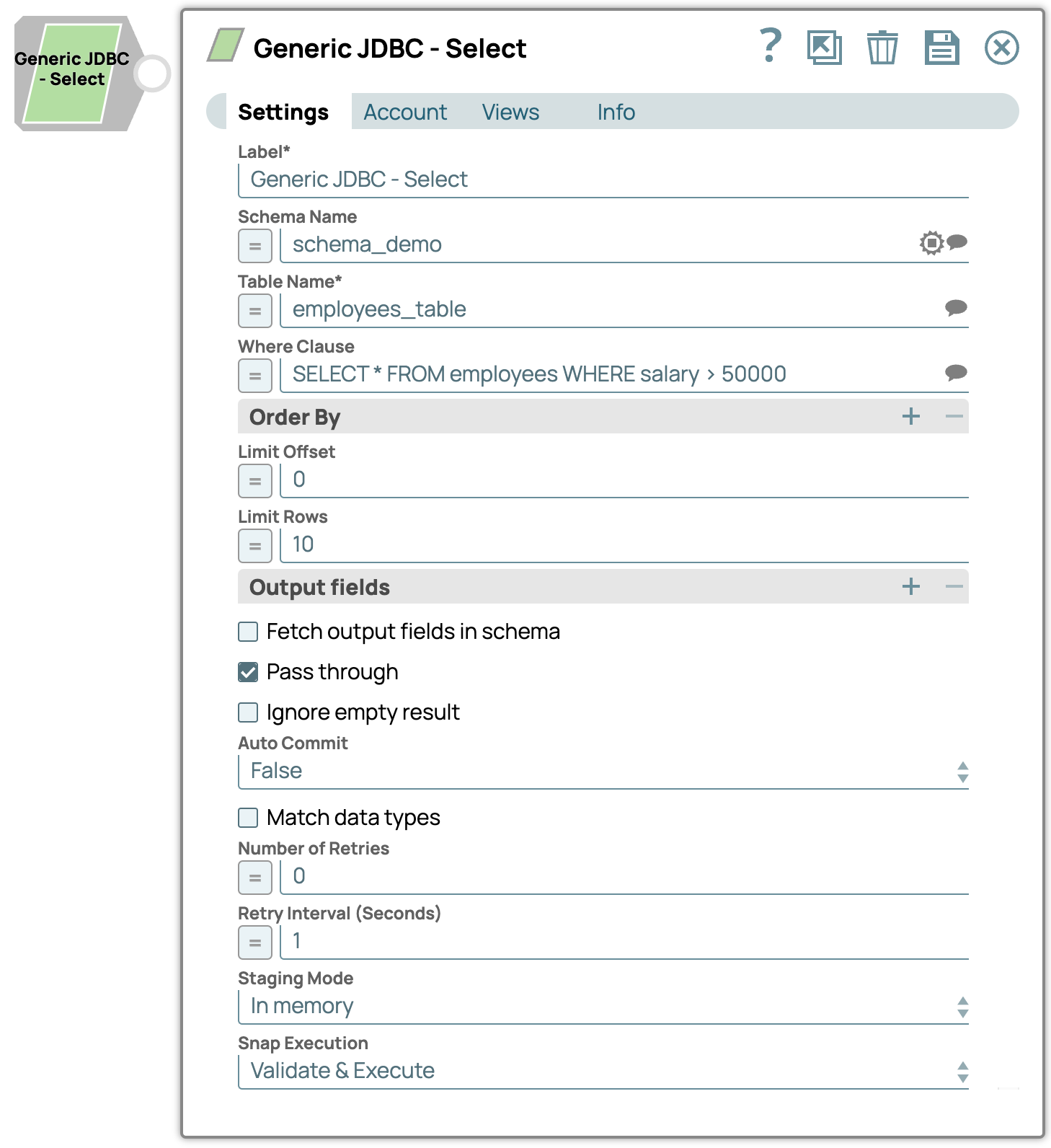Image resolution: width=1051 pixels, height=1148 pixels.
Task: Uncheck the Pass through checkbox
Action: pyautogui.click(x=248, y=672)
